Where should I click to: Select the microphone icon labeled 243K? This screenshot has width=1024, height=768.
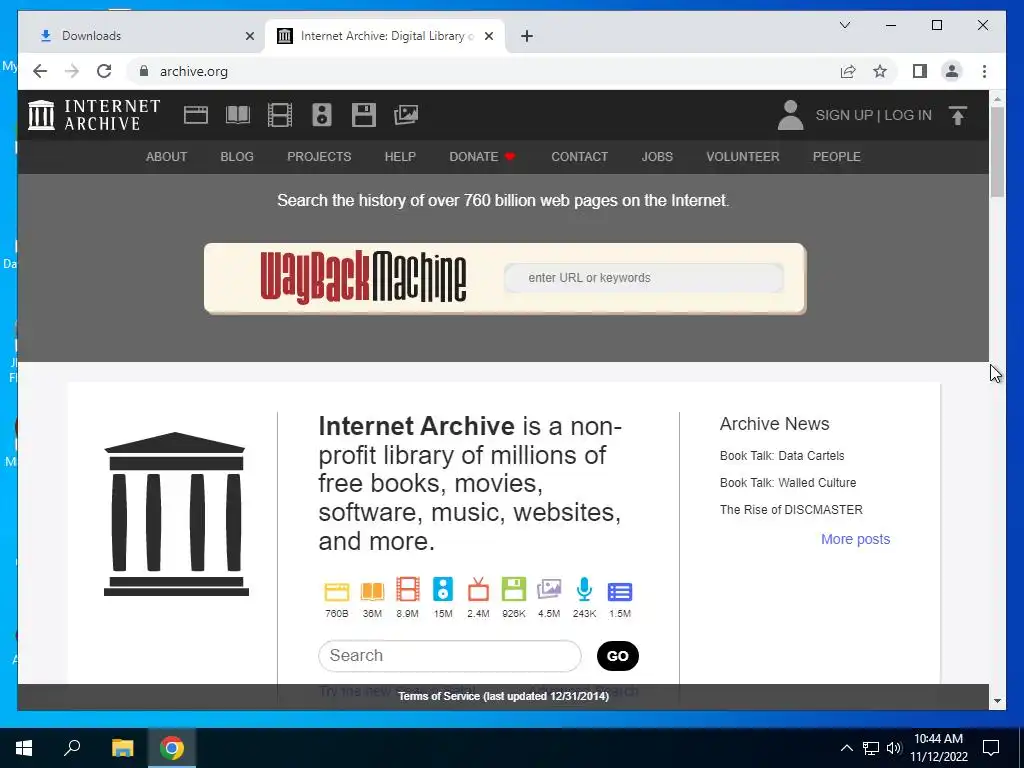pos(584,590)
